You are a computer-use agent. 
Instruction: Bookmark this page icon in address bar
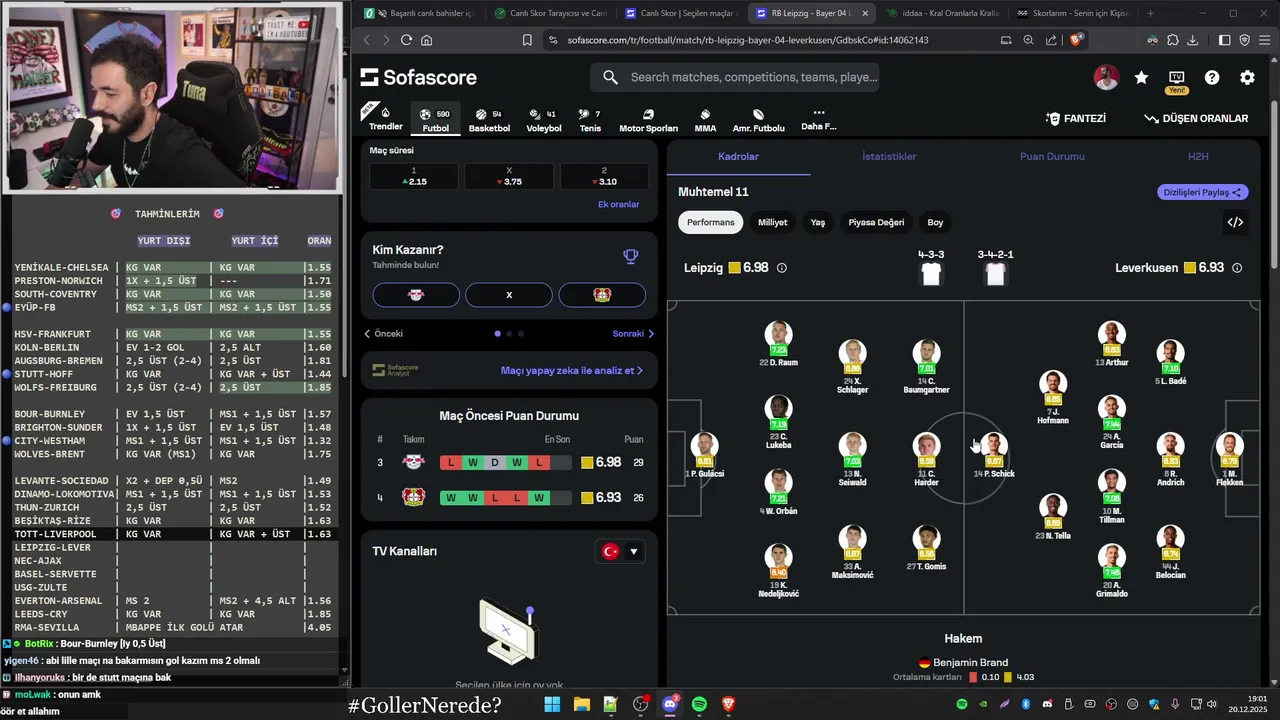point(527,40)
